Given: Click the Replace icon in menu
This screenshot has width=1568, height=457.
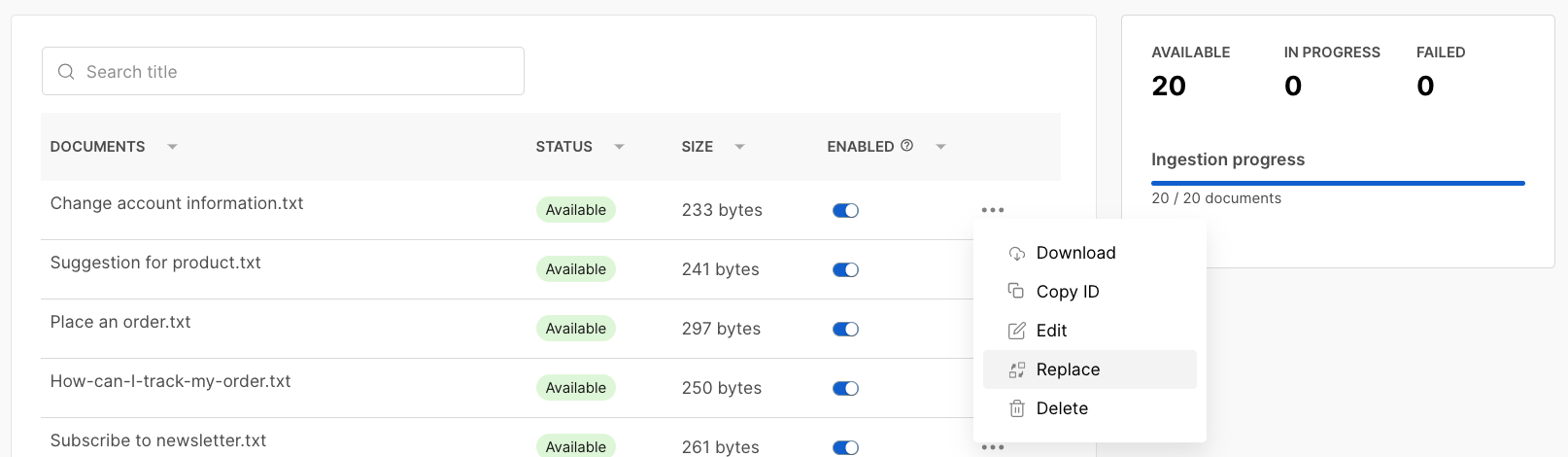Looking at the screenshot, I should point(1016,369).
